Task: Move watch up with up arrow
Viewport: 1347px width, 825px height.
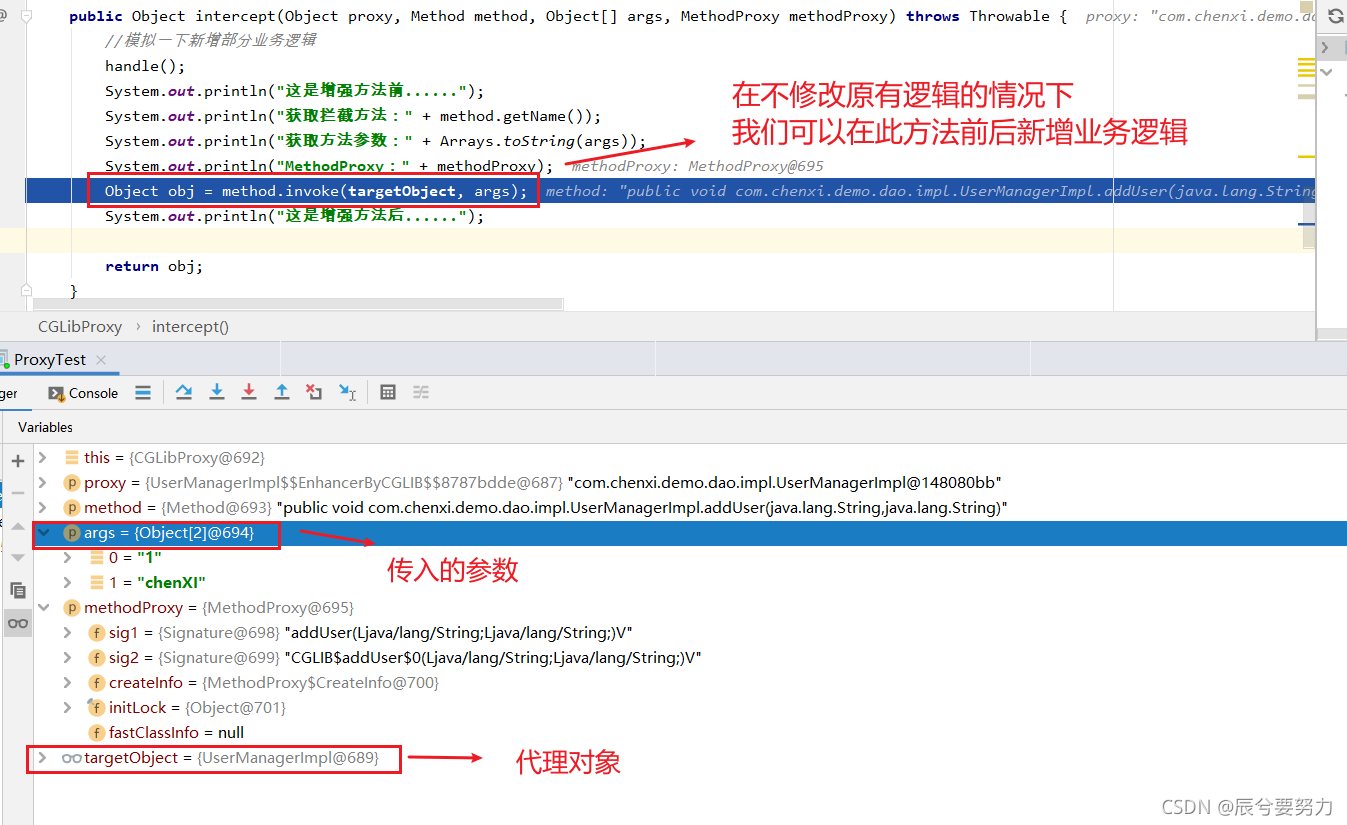Action: (x=18, y=526)
